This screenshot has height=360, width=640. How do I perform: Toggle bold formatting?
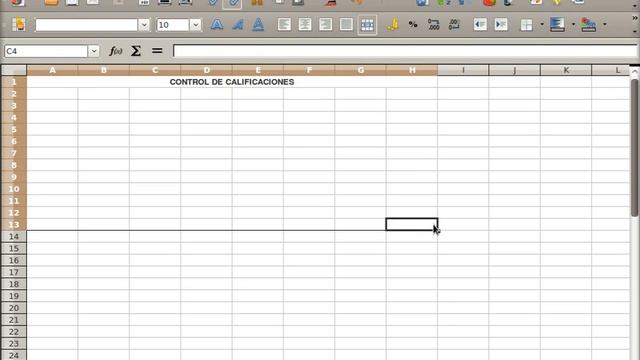217,24
